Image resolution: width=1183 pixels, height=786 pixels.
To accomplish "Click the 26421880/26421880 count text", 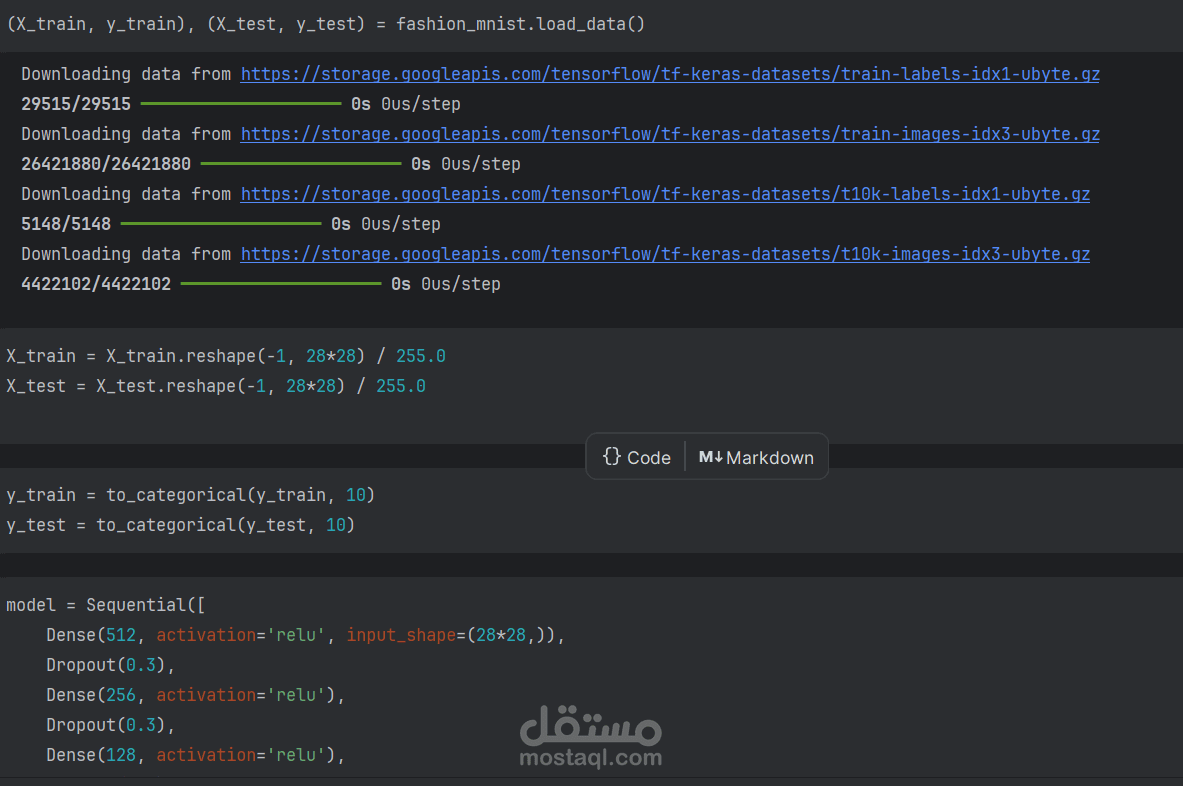I will 106,164.
